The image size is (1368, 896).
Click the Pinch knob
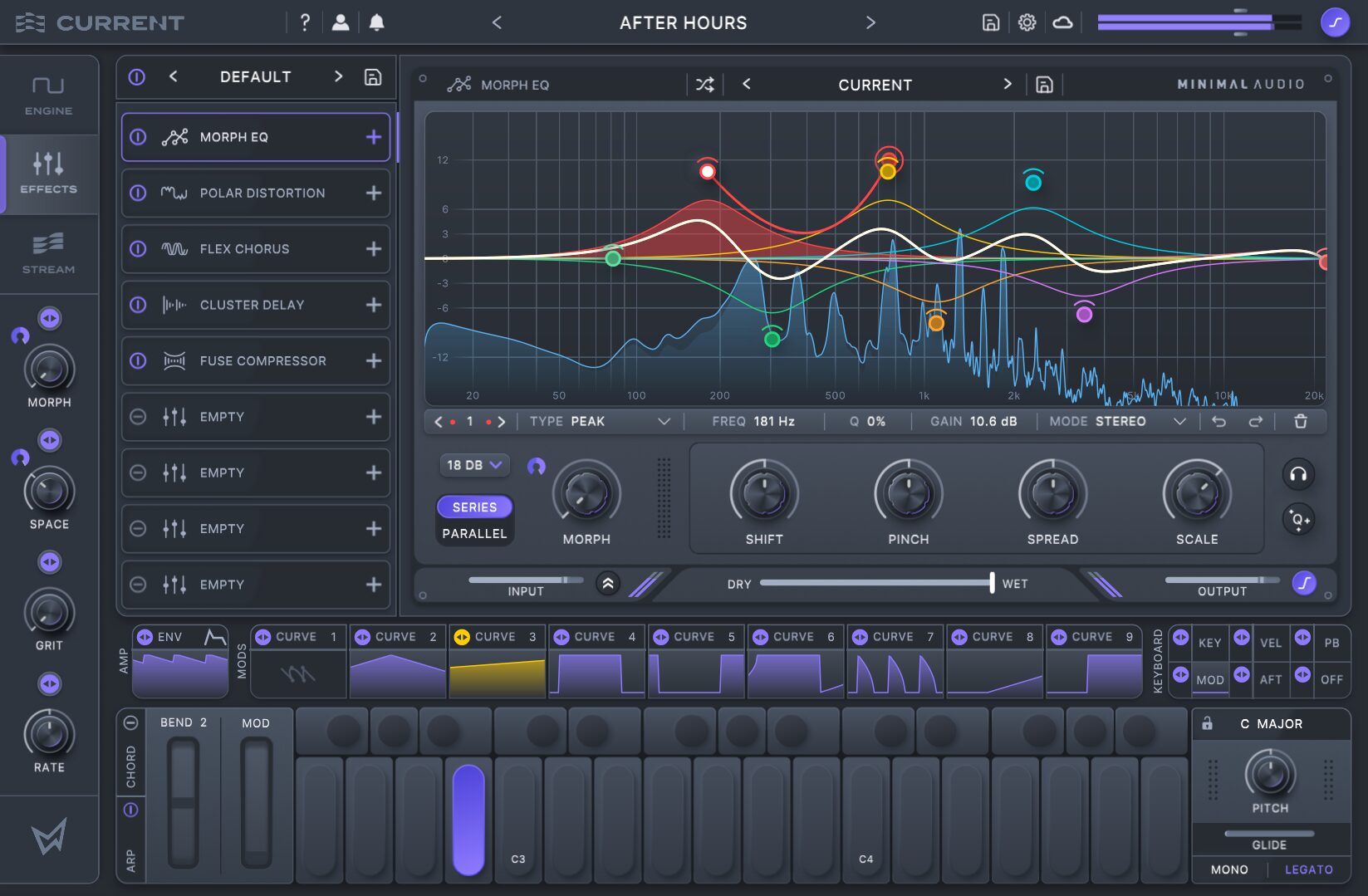(x=908, y=493)
